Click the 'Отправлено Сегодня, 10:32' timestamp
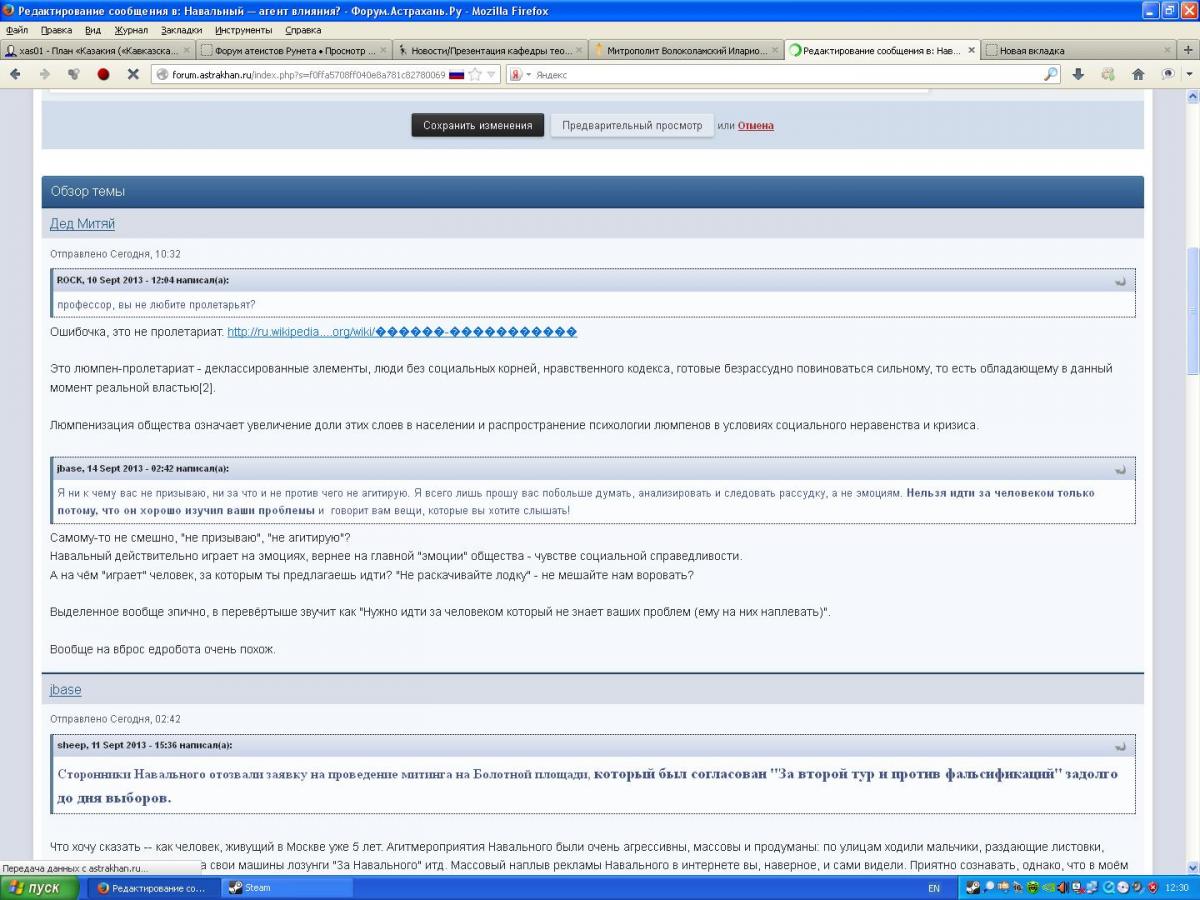This screenshot has width=1200, height=900. [x=115, y=254]
